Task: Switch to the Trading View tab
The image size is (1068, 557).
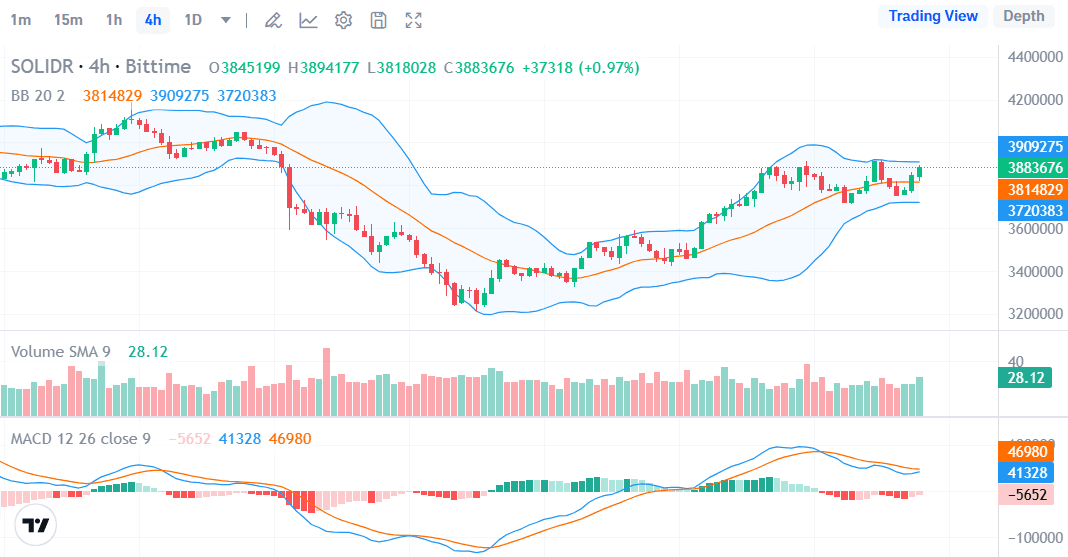Action: point(933,16)
